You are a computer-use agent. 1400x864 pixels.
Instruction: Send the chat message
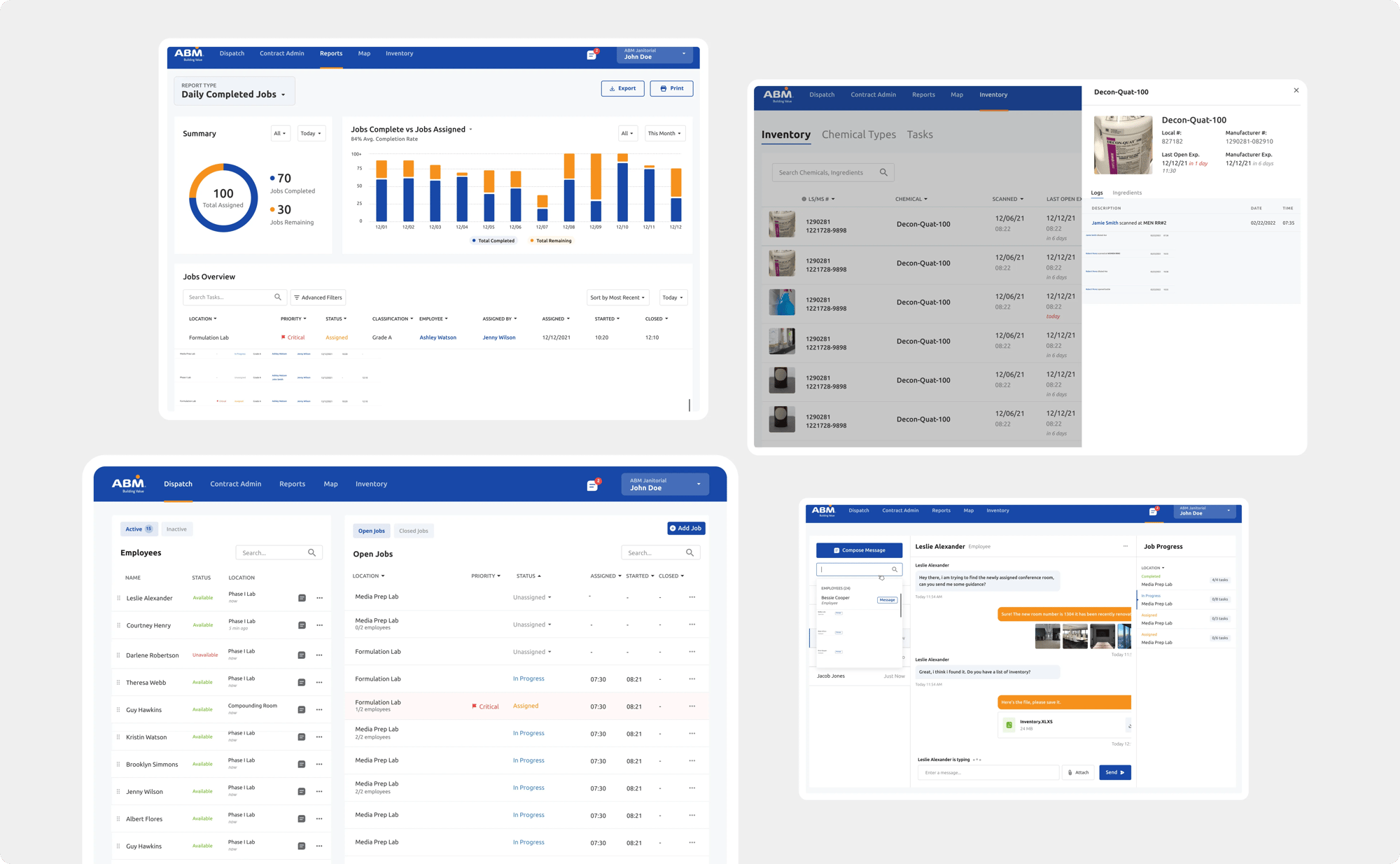pyautogui.click(x=1115, y=772)
